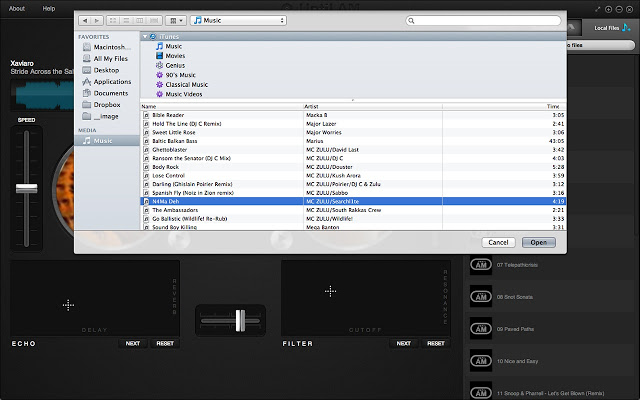Sort tracks by Artist column
The width and height of the screenshot is (640, 400).
coord(373,107)
